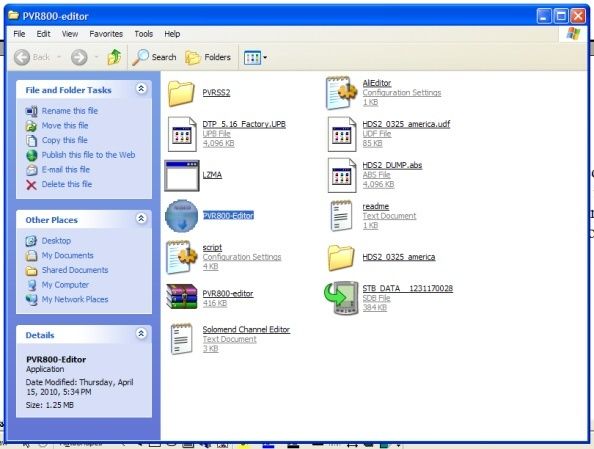Click the Forward arrow toolbar button
The width and height of the screenshot is (594, 449).
[79, 58]
